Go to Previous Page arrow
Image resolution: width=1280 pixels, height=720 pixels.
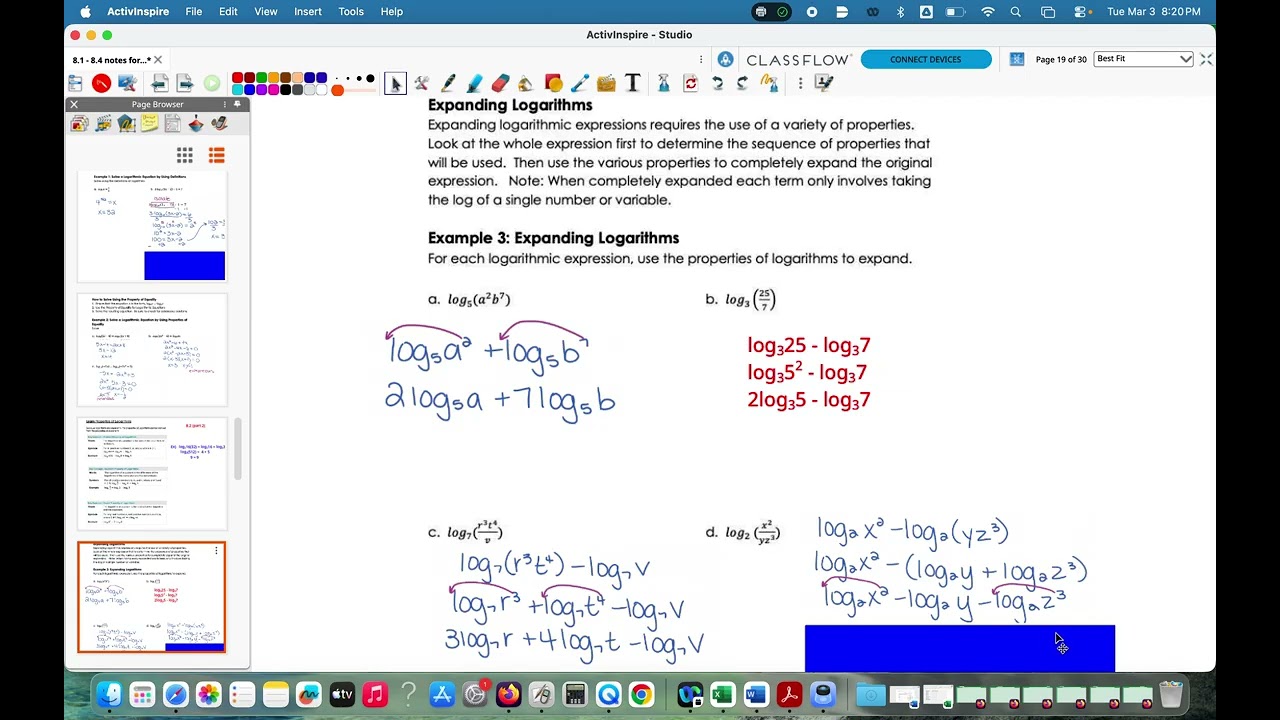click(159, 84)
